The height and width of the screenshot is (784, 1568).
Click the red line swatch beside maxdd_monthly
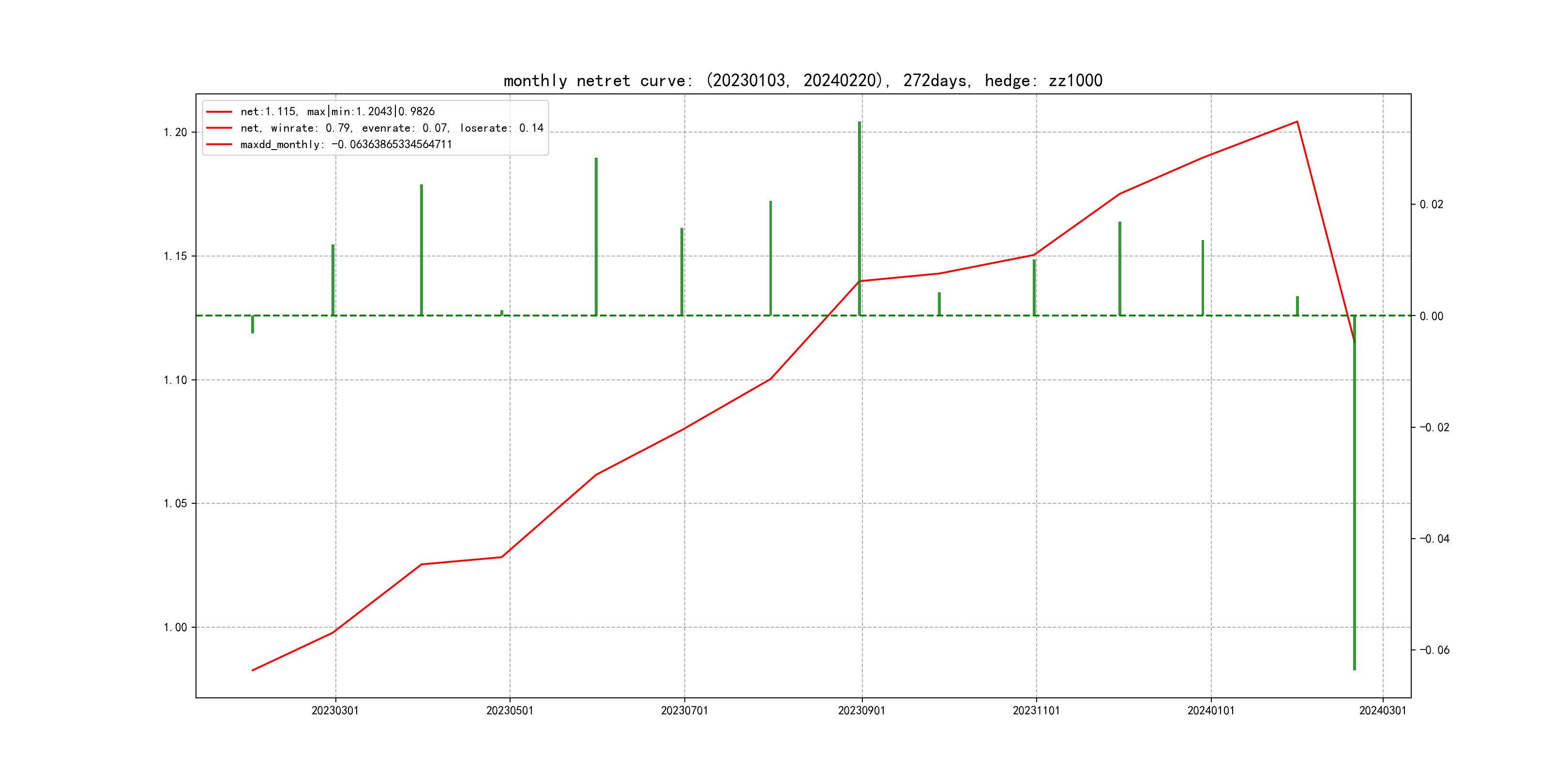click(x=219, y=144)
